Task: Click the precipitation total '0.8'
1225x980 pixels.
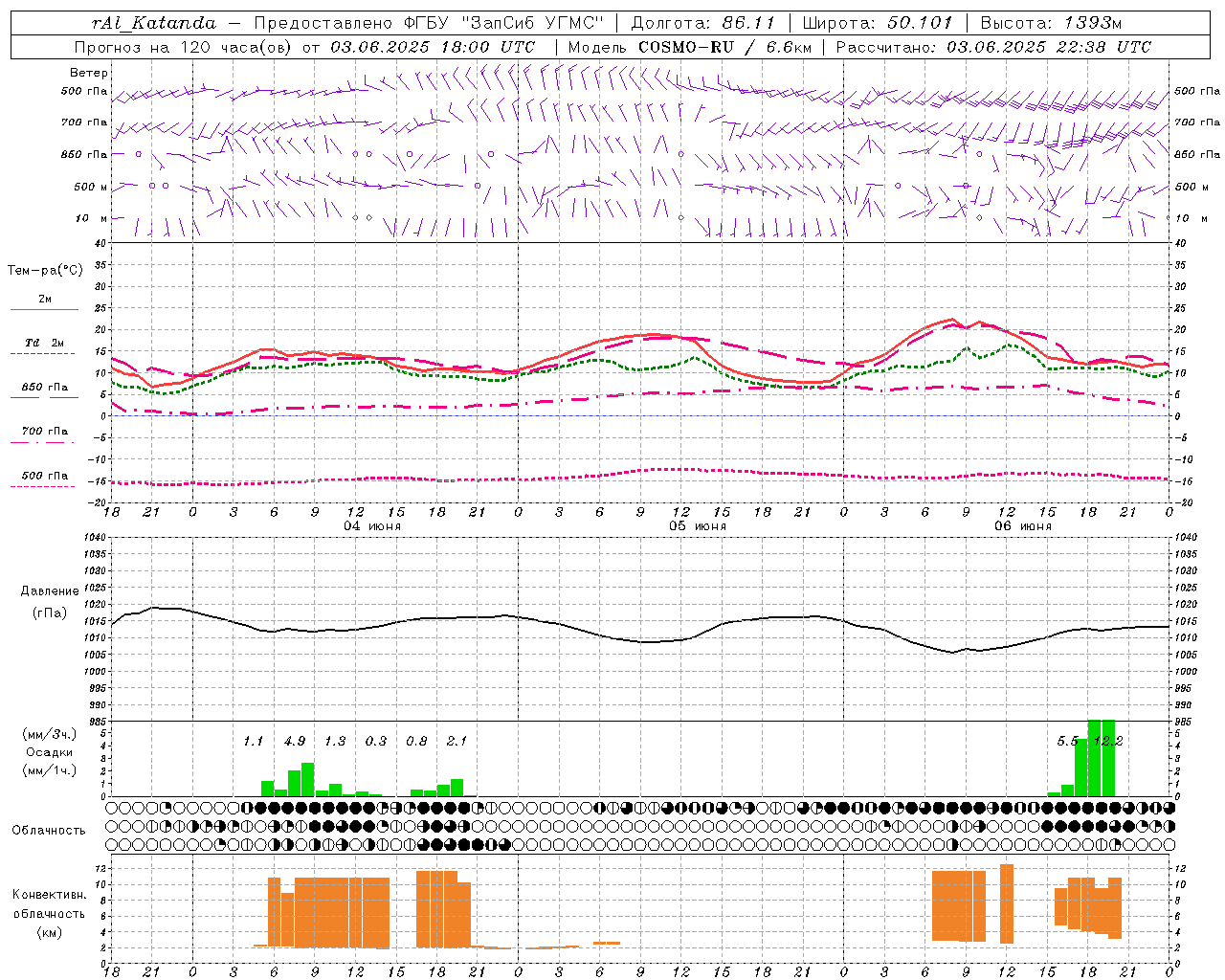Action: tap(416, 742)
